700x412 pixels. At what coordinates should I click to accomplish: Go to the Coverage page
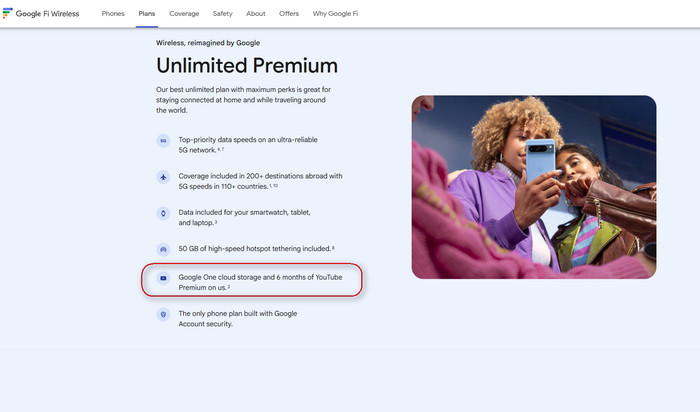click(184, 13)
